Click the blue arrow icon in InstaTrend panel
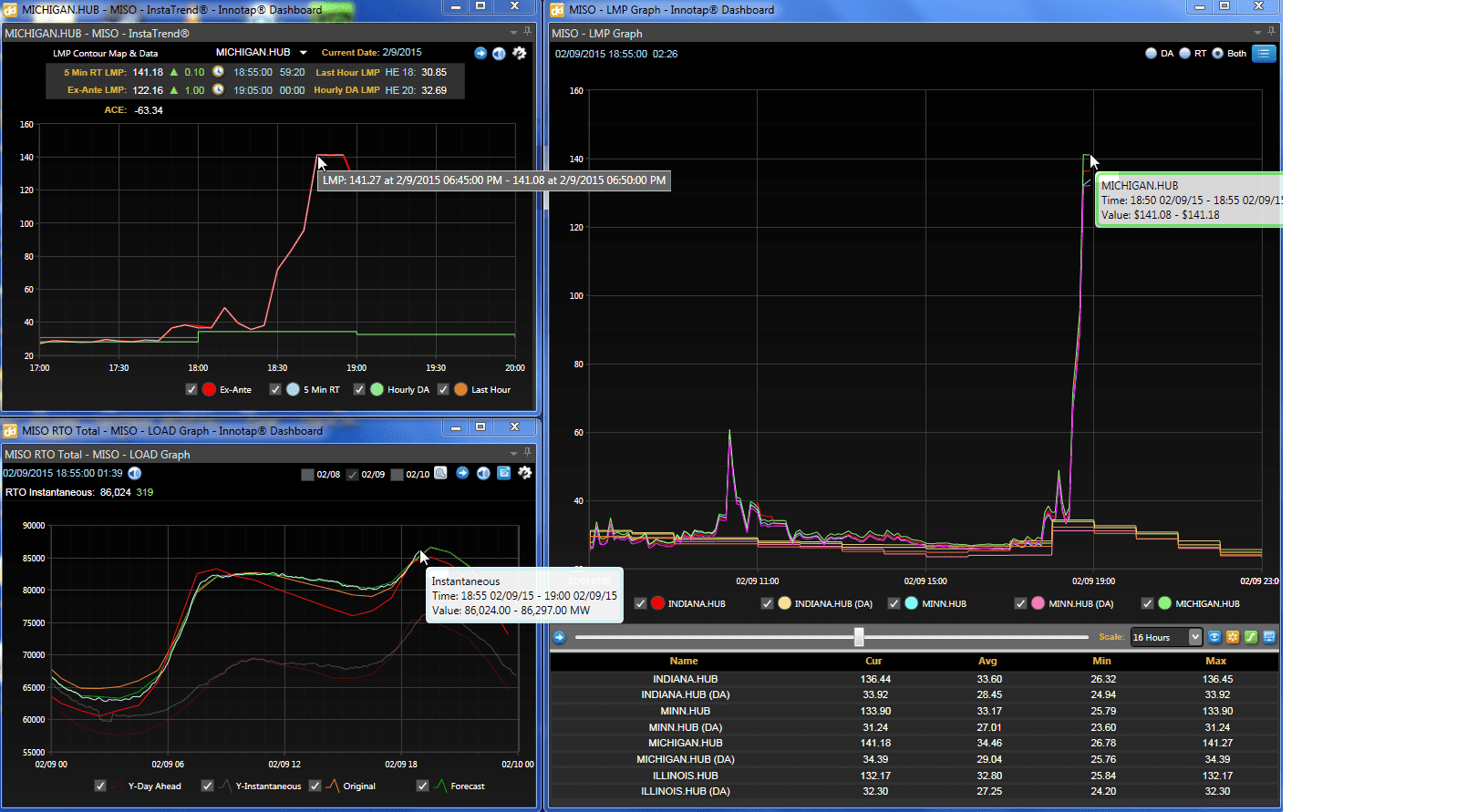 [x=480, y=53]
